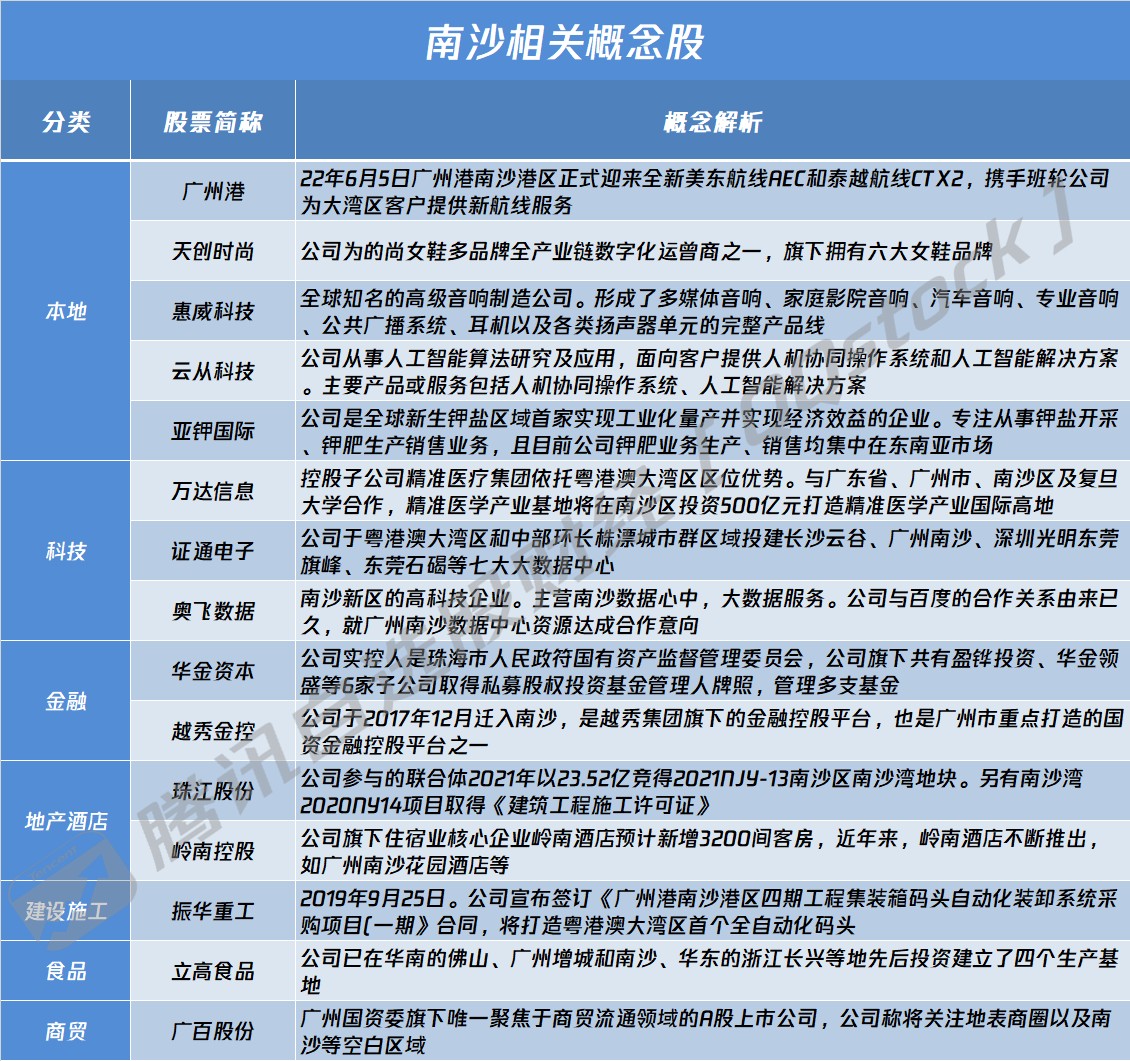Image resolution: width=1130 pixels, height=1061 pixels.
Task: Select stock name 云从科技
Action: (x=213, y=371)
